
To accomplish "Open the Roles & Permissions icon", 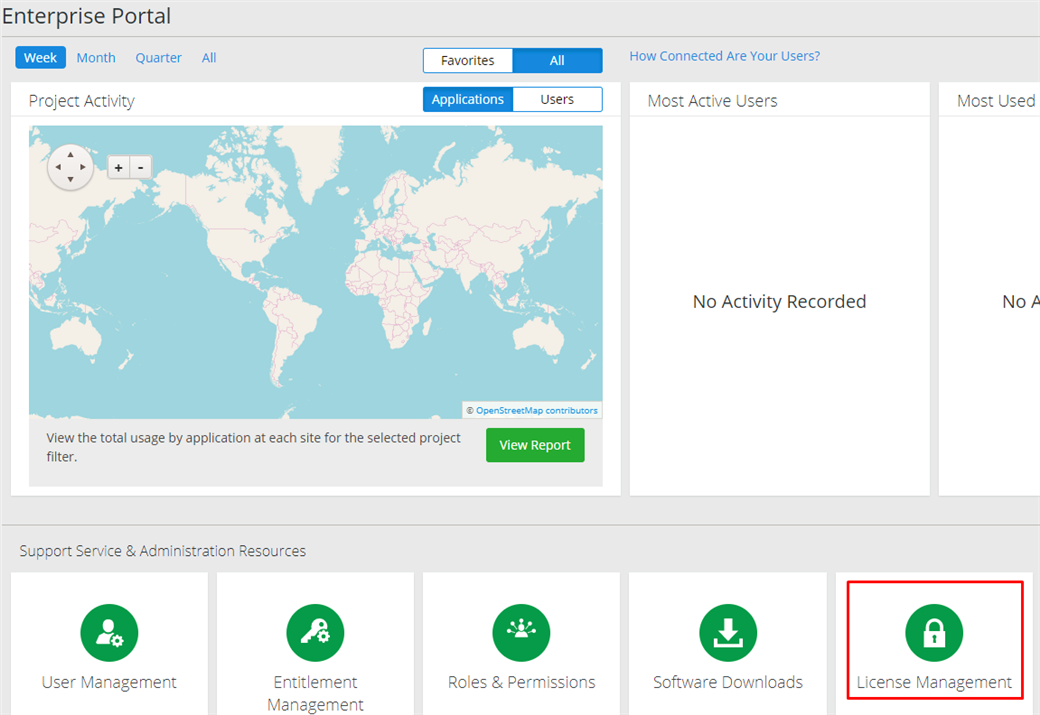I will [521, 632].
